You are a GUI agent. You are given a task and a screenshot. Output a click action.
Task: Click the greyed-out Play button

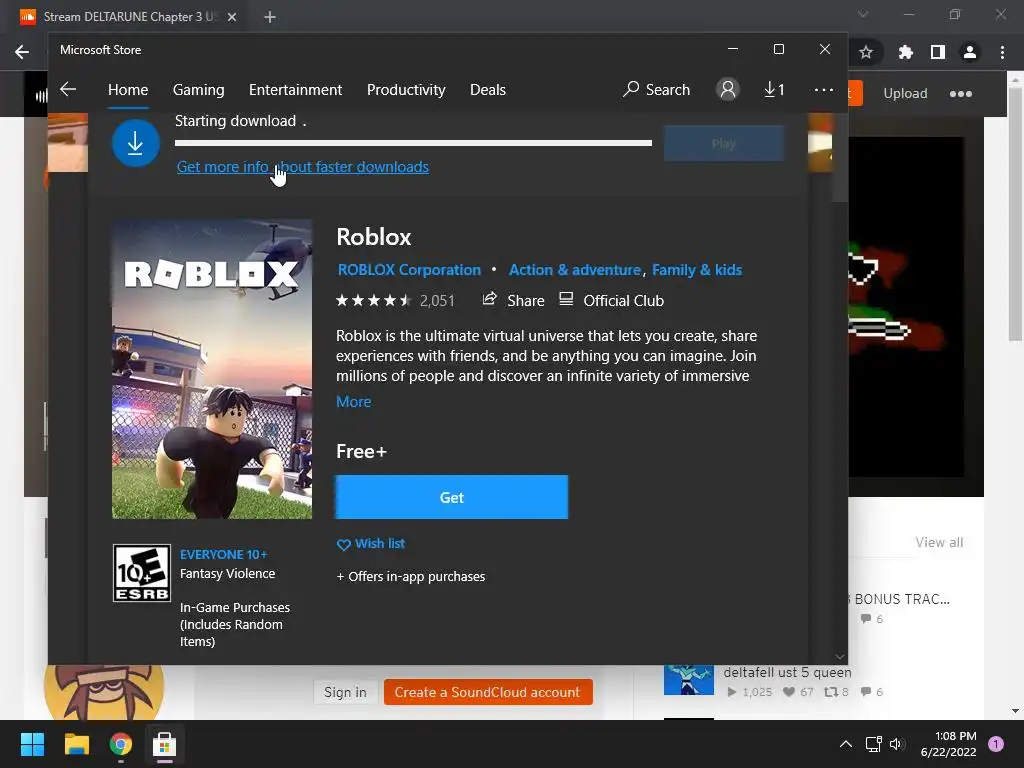point(724,144)
